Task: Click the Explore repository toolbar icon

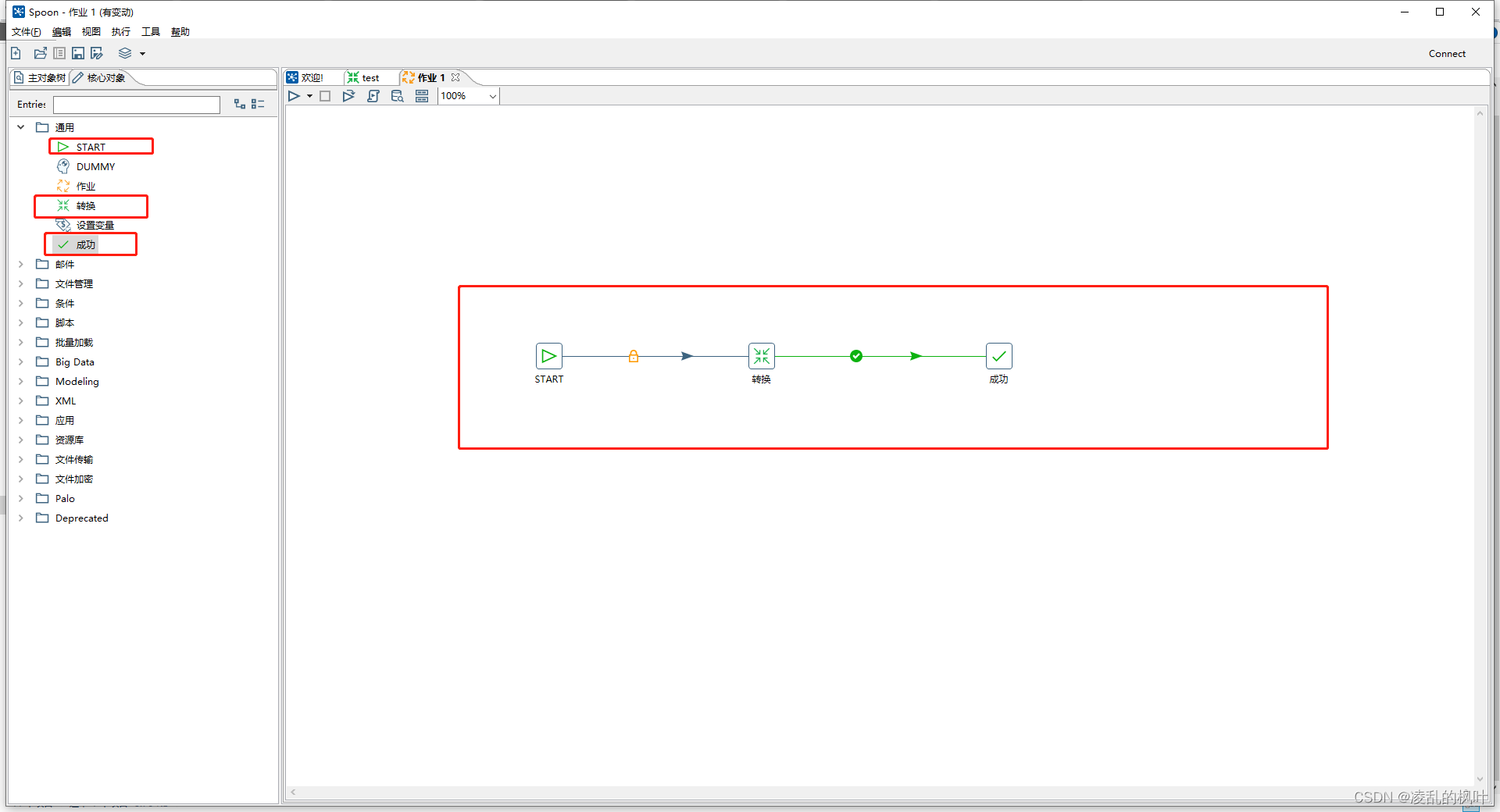Action: 59,53
